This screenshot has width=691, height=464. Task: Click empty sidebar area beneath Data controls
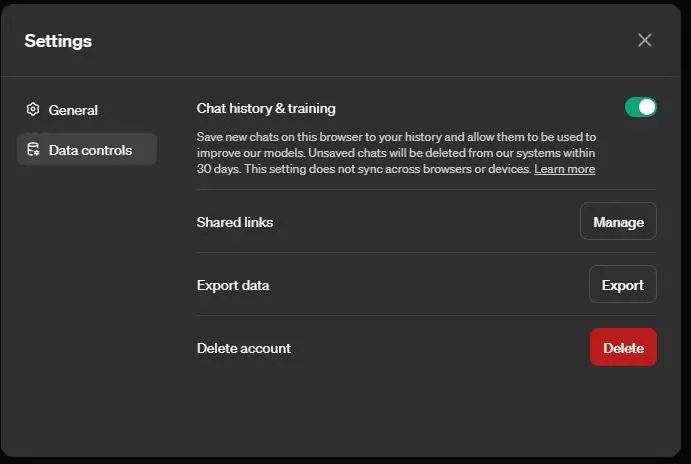tap(88, 300)
